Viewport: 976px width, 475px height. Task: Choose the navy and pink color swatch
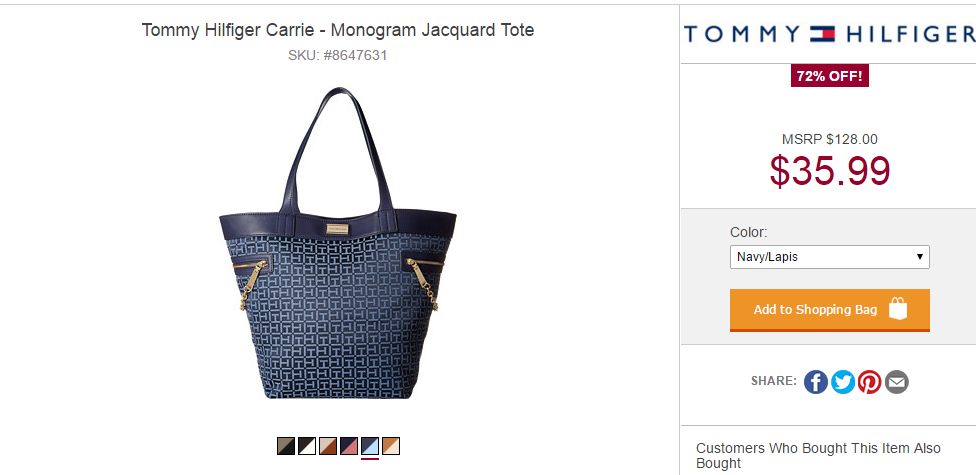tap(349, 446)
